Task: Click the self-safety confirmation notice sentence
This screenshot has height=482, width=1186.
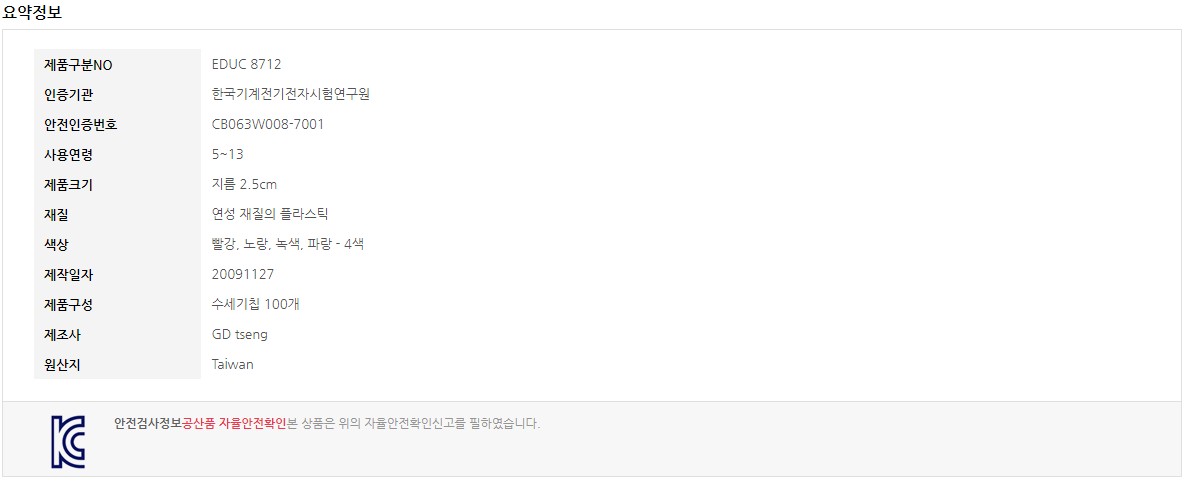Action: pos(414,423)
